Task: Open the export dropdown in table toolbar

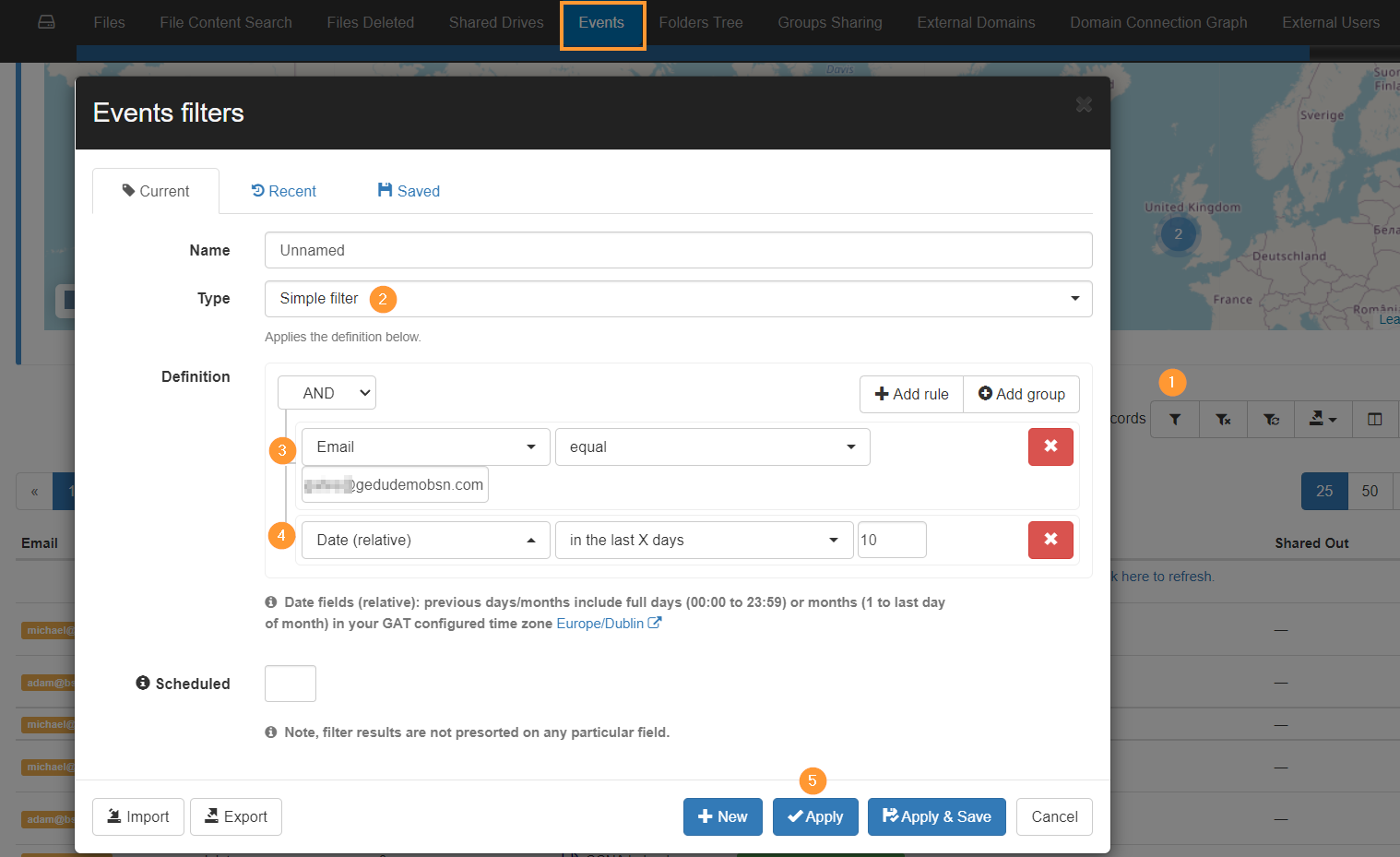Action: pyautogui.click(x=1323, y=419)
